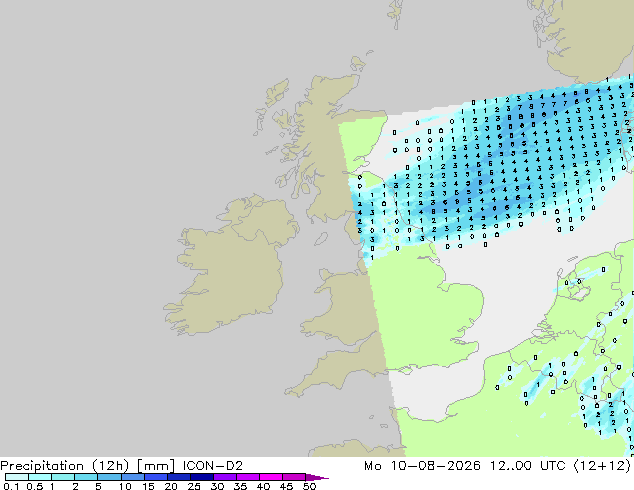
Task: Click the '20' legend value label
Action: 171,486
